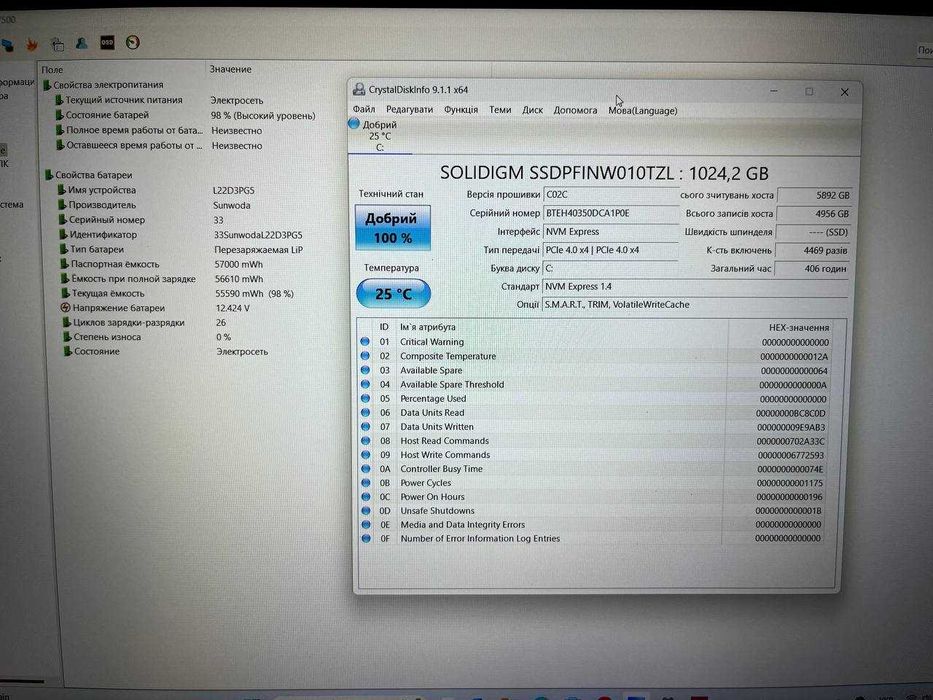This screenshot has height=700, width=933.
Task: Select the C: disk tab under menu bar
Action: pyautogui.click(x=380, y=136)
